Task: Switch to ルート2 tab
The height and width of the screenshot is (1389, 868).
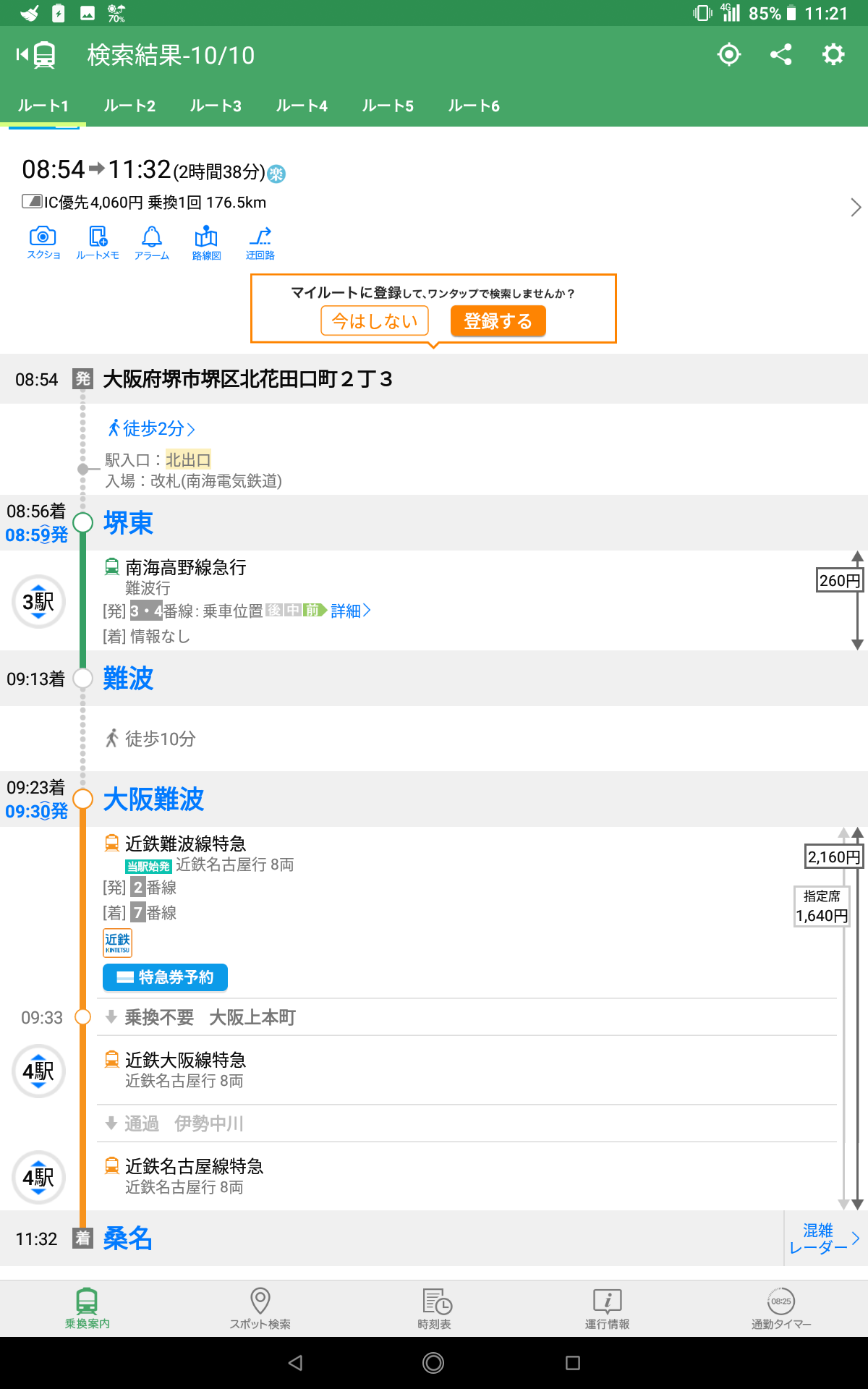Action: (129, 106)
